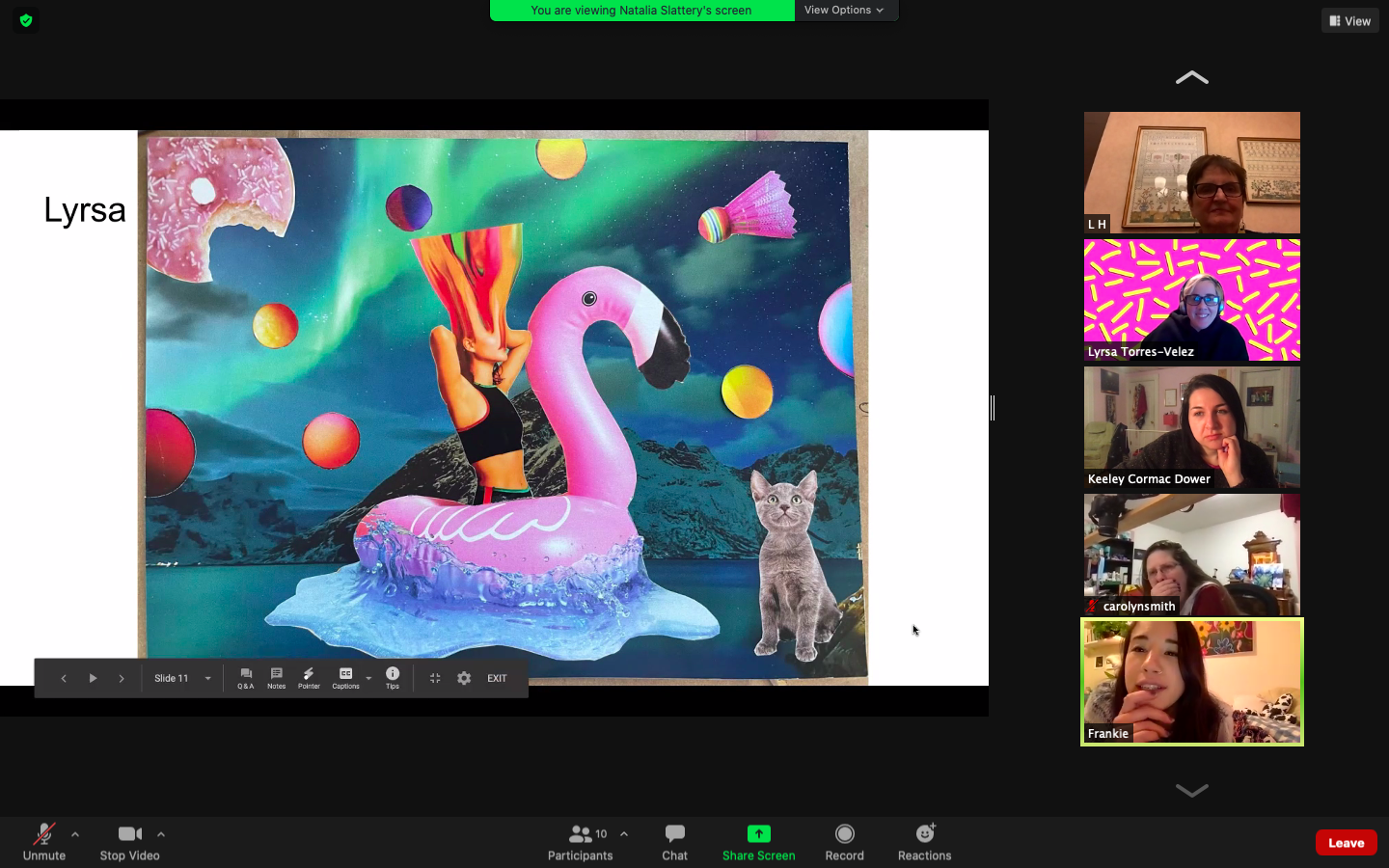
Task: Click the green encryption shield icon
Action: click(x=26, y=20)
